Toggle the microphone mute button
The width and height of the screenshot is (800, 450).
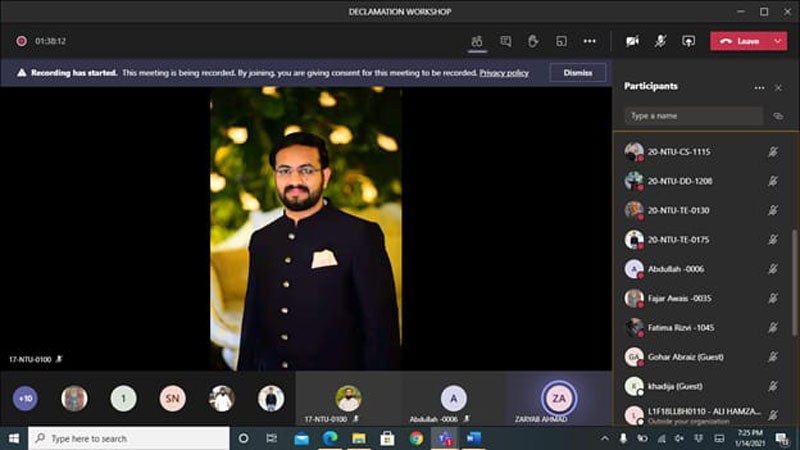click(x=660, y=41)
